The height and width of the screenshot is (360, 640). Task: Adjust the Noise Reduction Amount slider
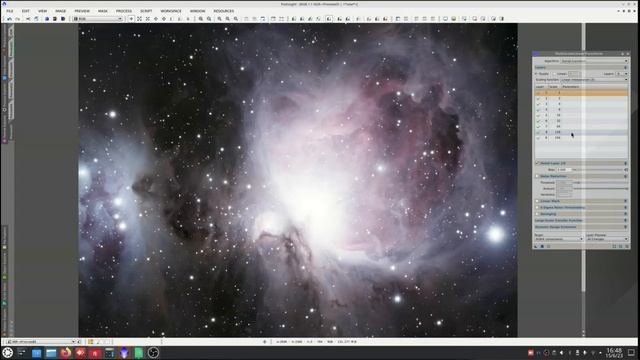click(600, 189)
